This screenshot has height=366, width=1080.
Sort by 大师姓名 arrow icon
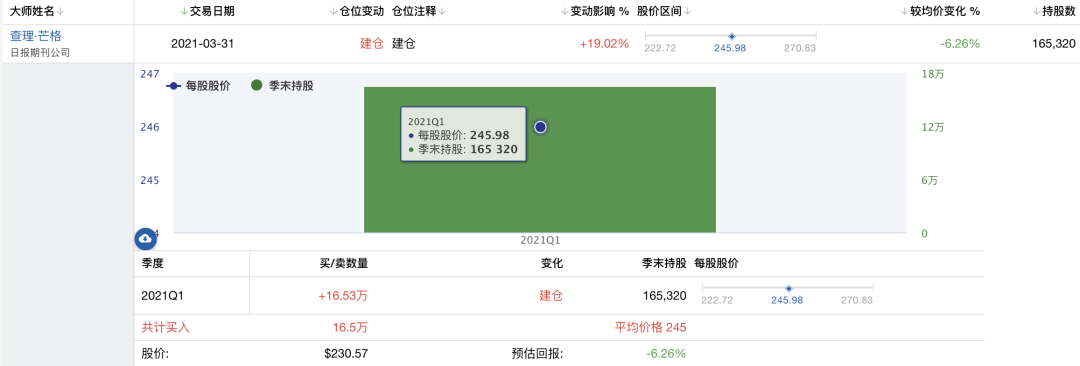[61, 12]
